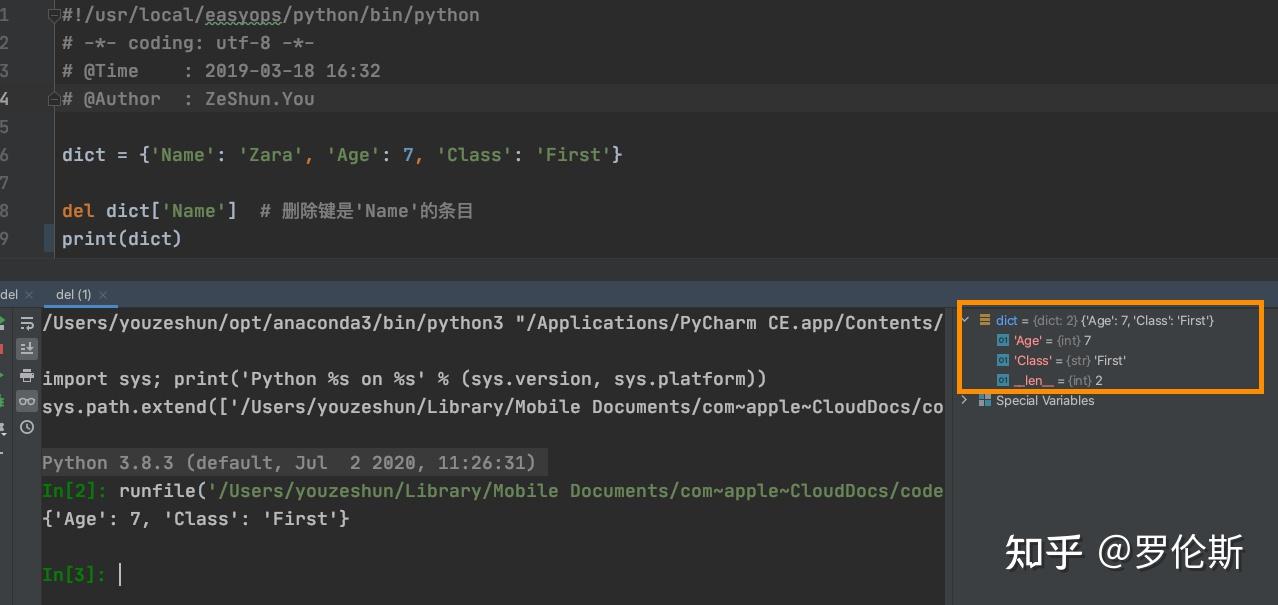Click the 'coding: utf-8' comment line
The image size is (1278, 605).
coord(188,43)
